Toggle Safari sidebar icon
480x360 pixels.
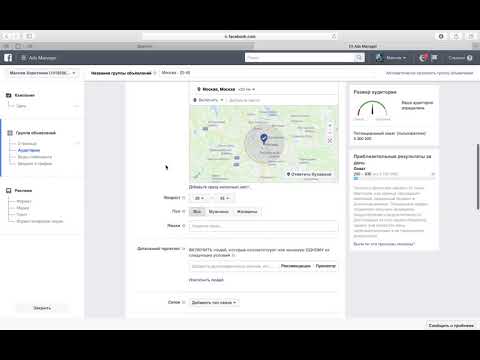tap(29, 36)
